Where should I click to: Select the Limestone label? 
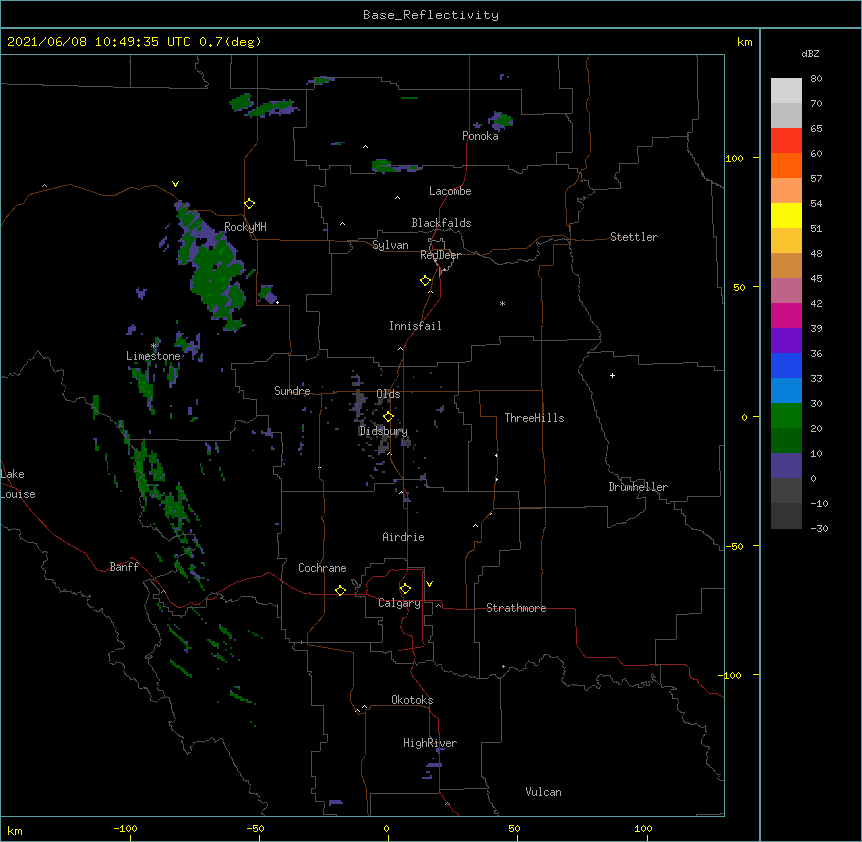(153, 356)
